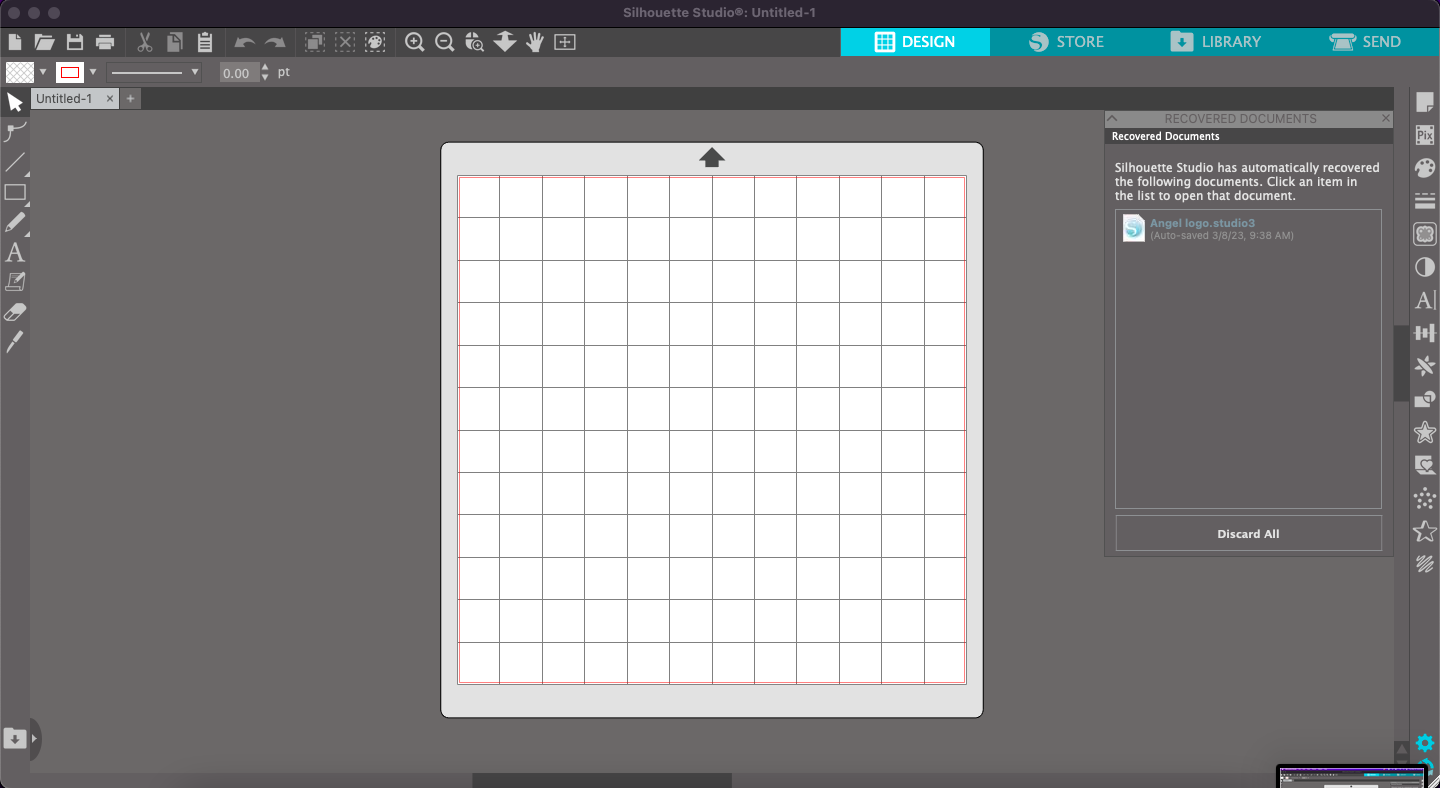Open the LIBRARY tab

pos(1215,42)
